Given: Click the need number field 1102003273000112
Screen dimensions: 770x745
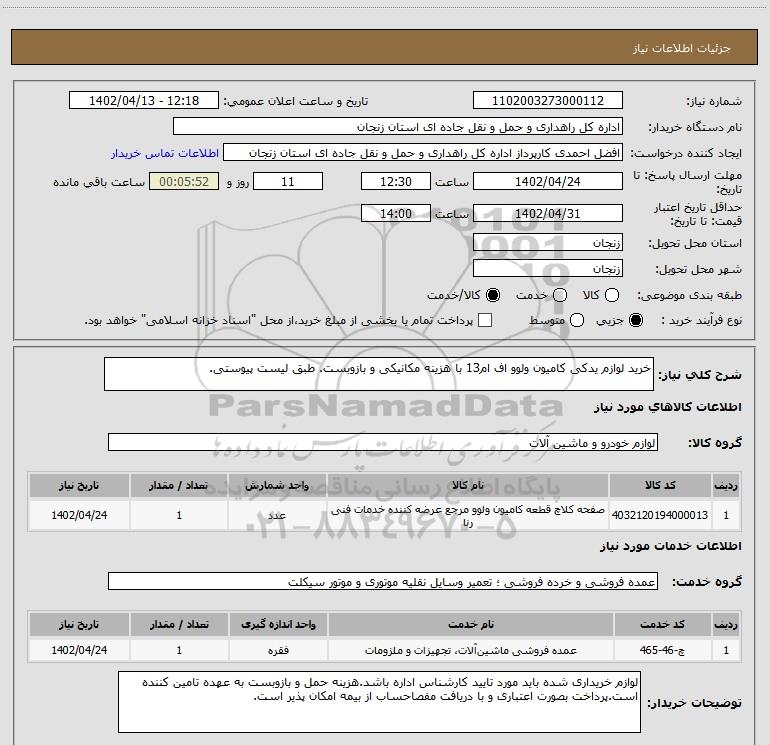Looking at the screenshot, I should [548, 100].
